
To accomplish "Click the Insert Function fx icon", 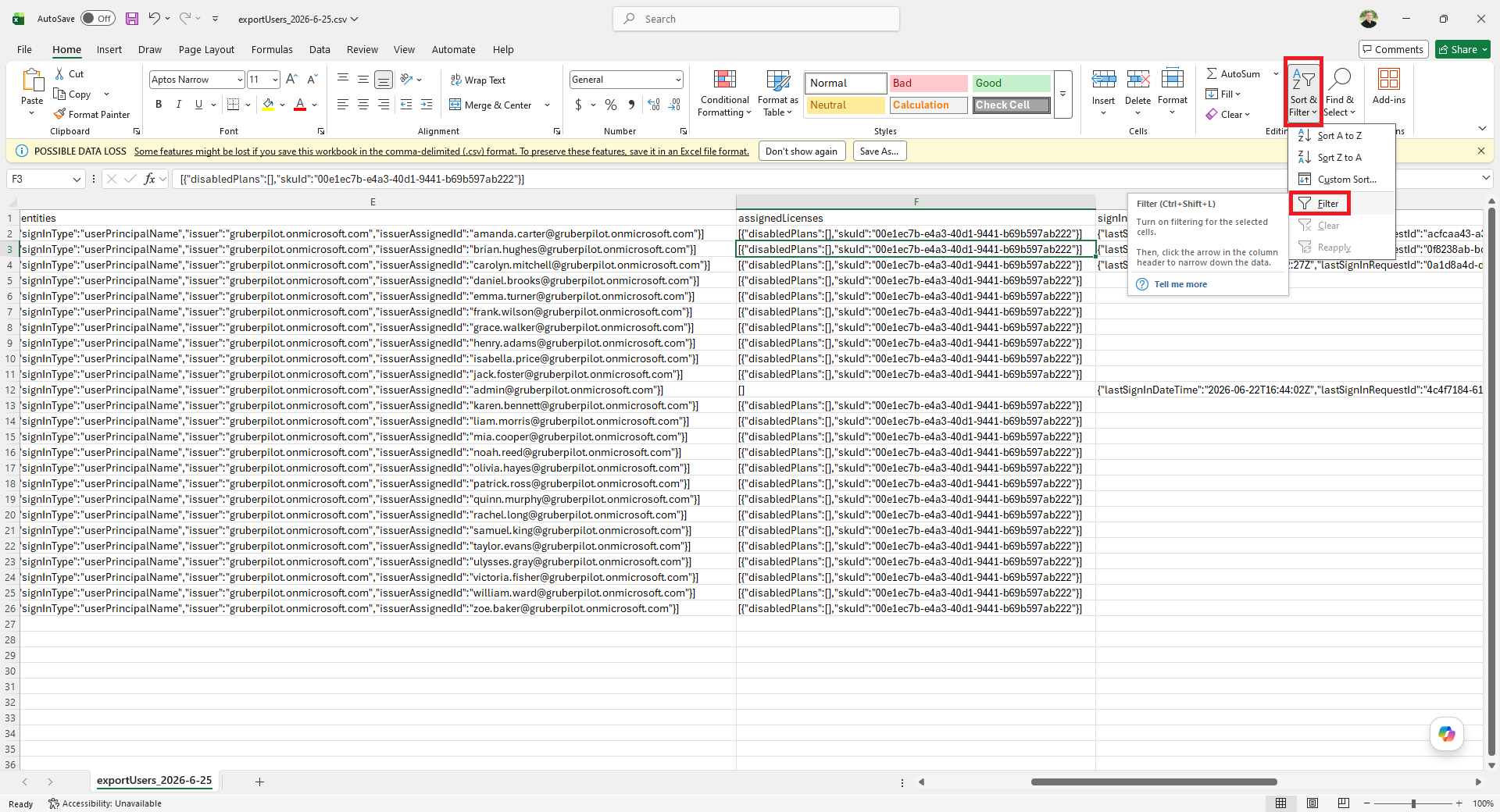I will pos(149,179).
